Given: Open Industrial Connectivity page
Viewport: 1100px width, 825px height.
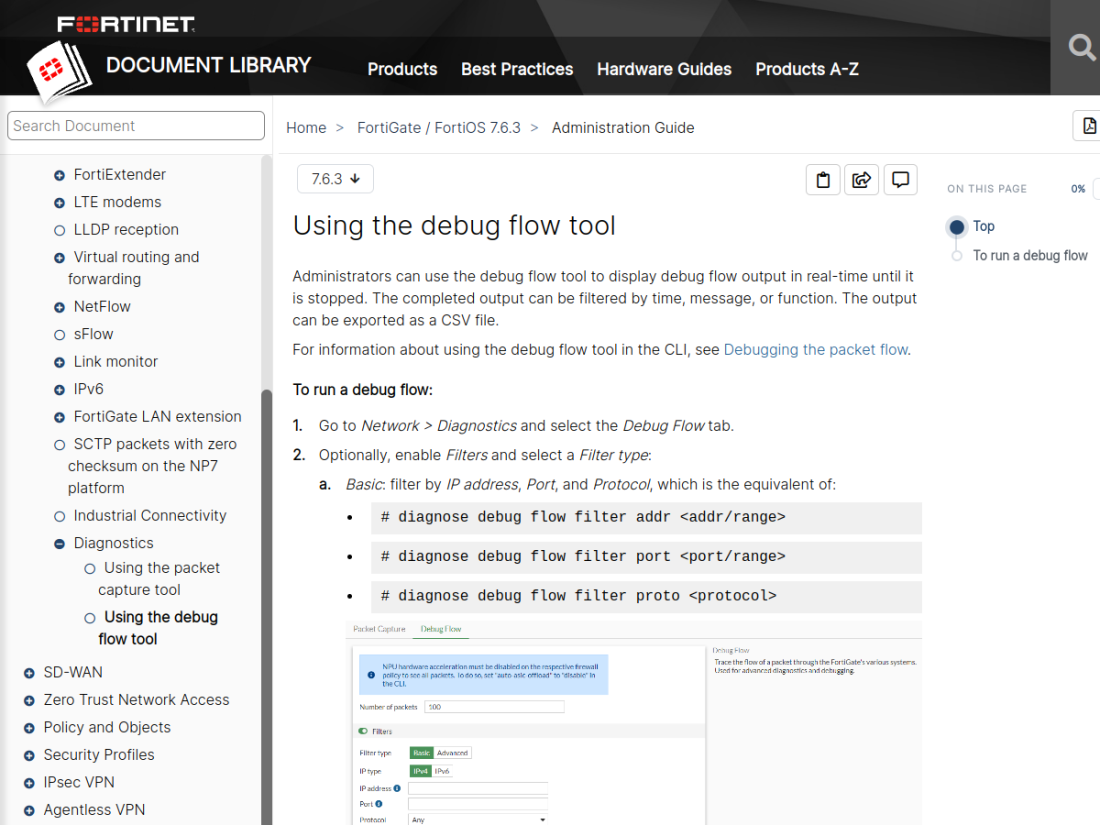Looking at the screenshot, I should [150, 516].
